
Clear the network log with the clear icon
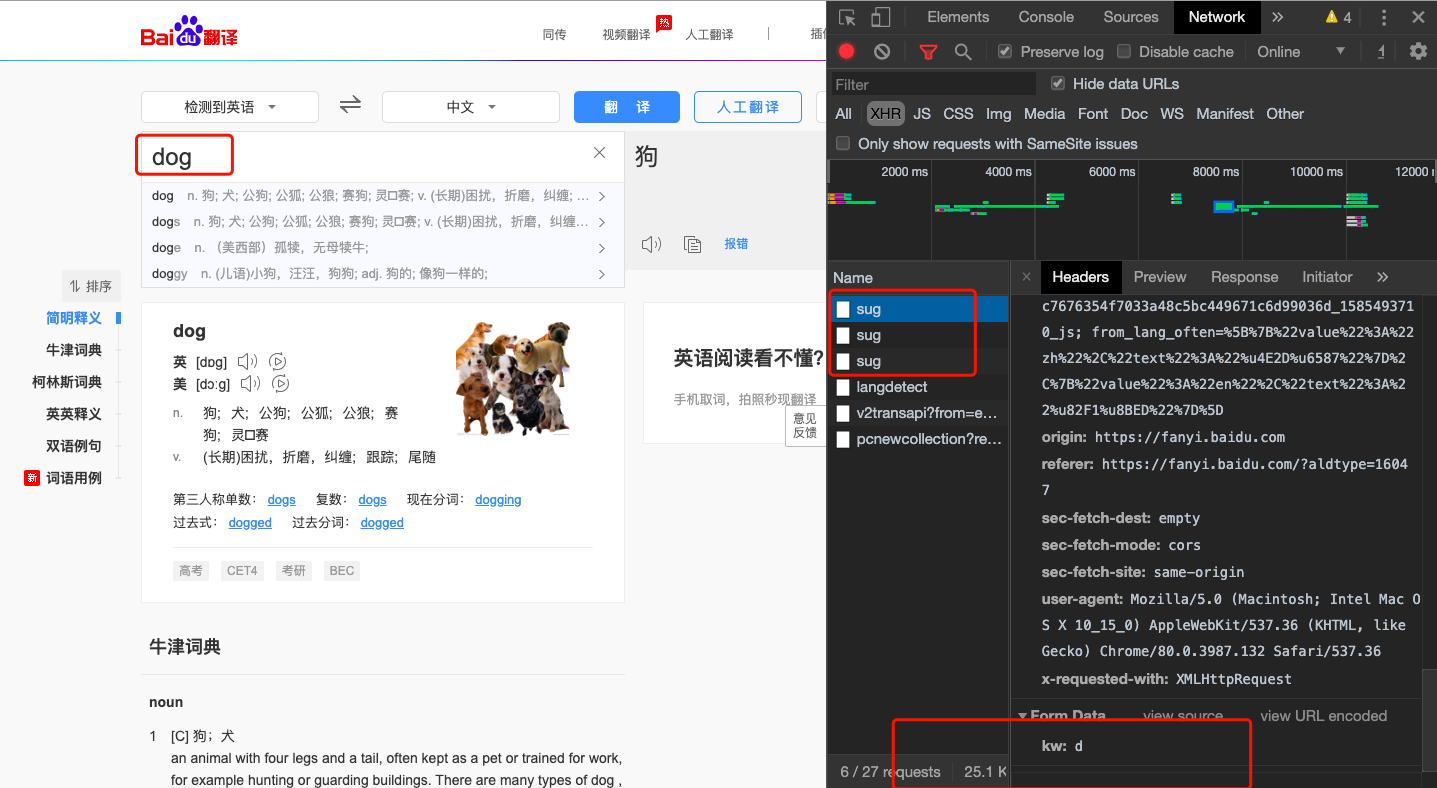pyautogui.click(x=881, y=51)
